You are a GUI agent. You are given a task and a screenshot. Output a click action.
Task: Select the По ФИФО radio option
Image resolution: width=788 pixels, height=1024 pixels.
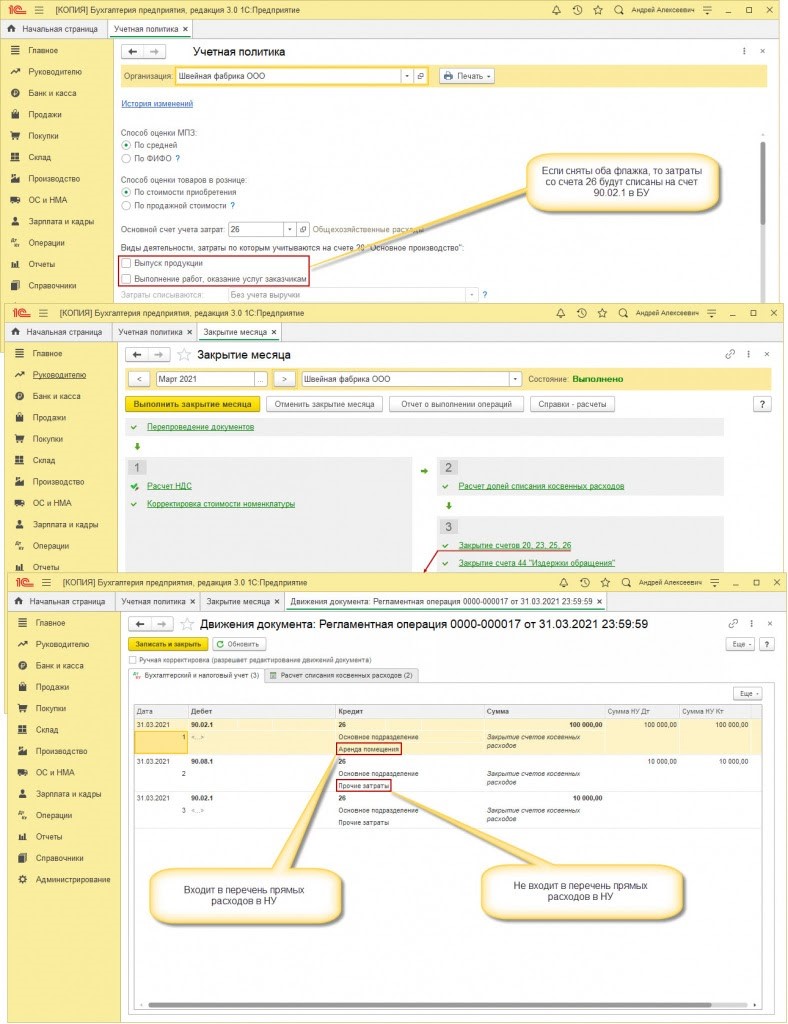[126, 158]
